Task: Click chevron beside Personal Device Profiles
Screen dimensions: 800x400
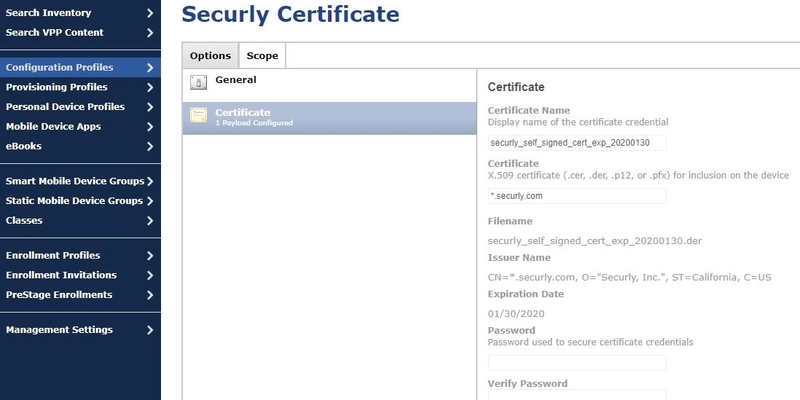Action: pos(150,107)
